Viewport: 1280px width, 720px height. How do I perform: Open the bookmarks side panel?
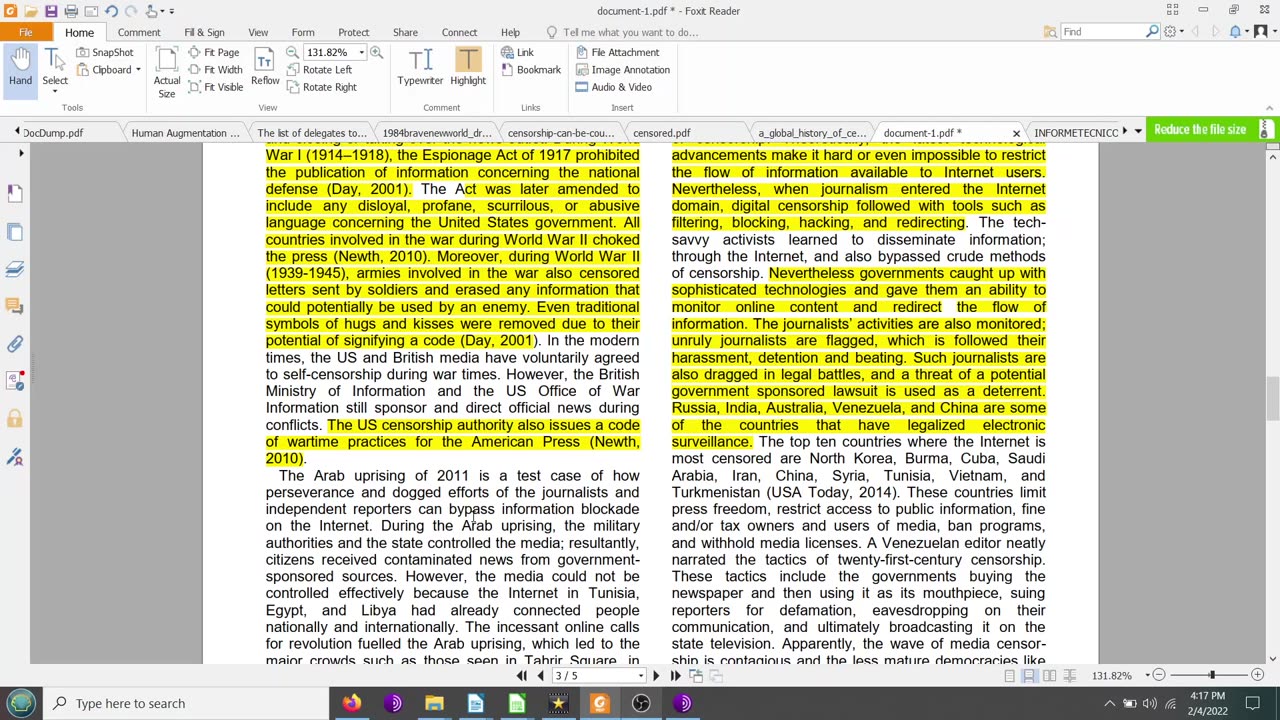click(x=15, y=192)
